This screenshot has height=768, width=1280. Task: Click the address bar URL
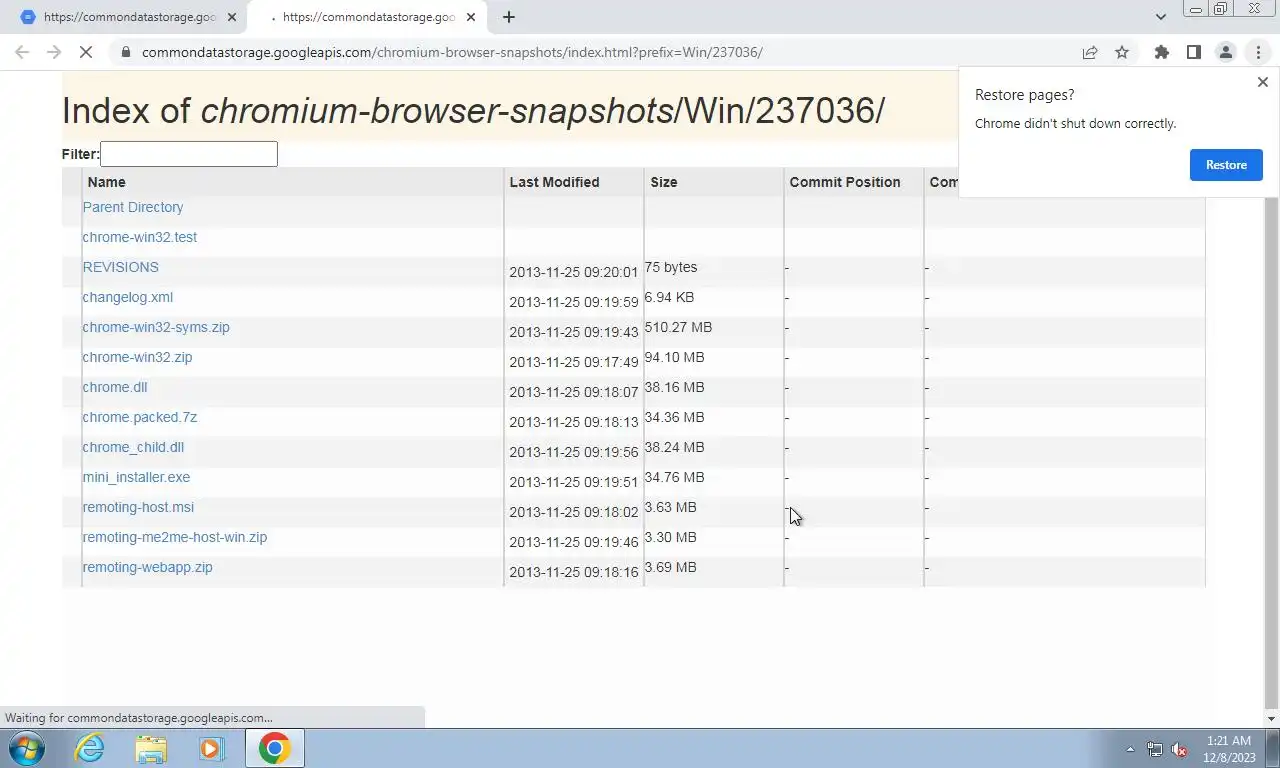click(x=452, y=52)
